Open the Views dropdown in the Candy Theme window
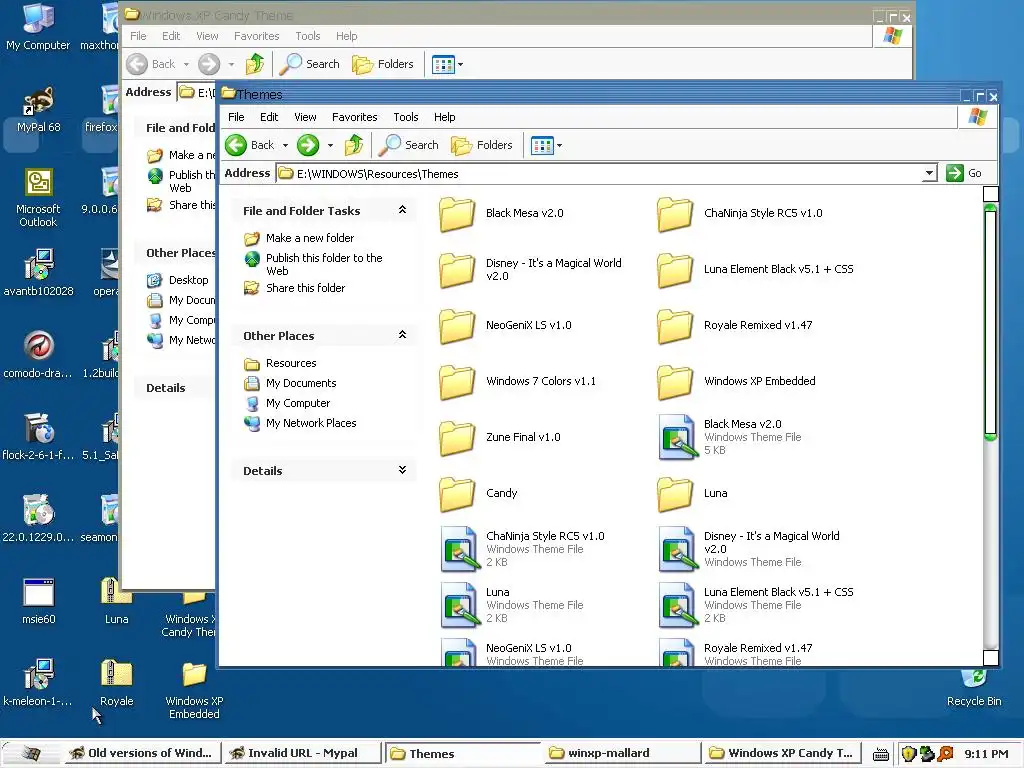 pyautogui.click(x=460, y=65)
